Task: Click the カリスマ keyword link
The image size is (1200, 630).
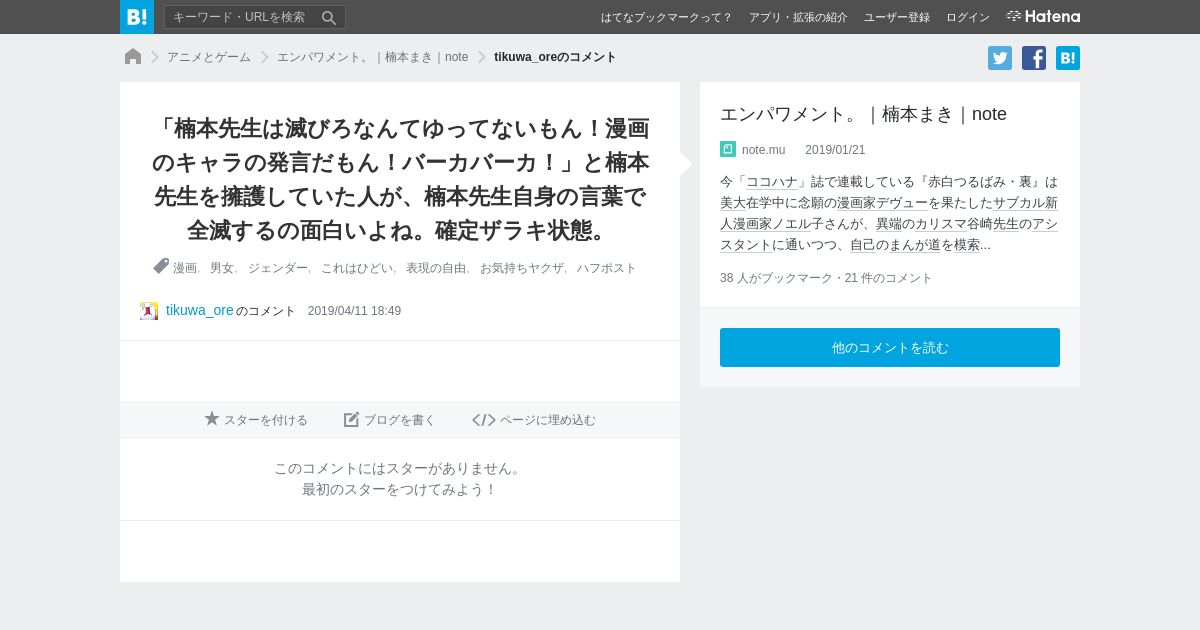Action: tap(941, 224)
